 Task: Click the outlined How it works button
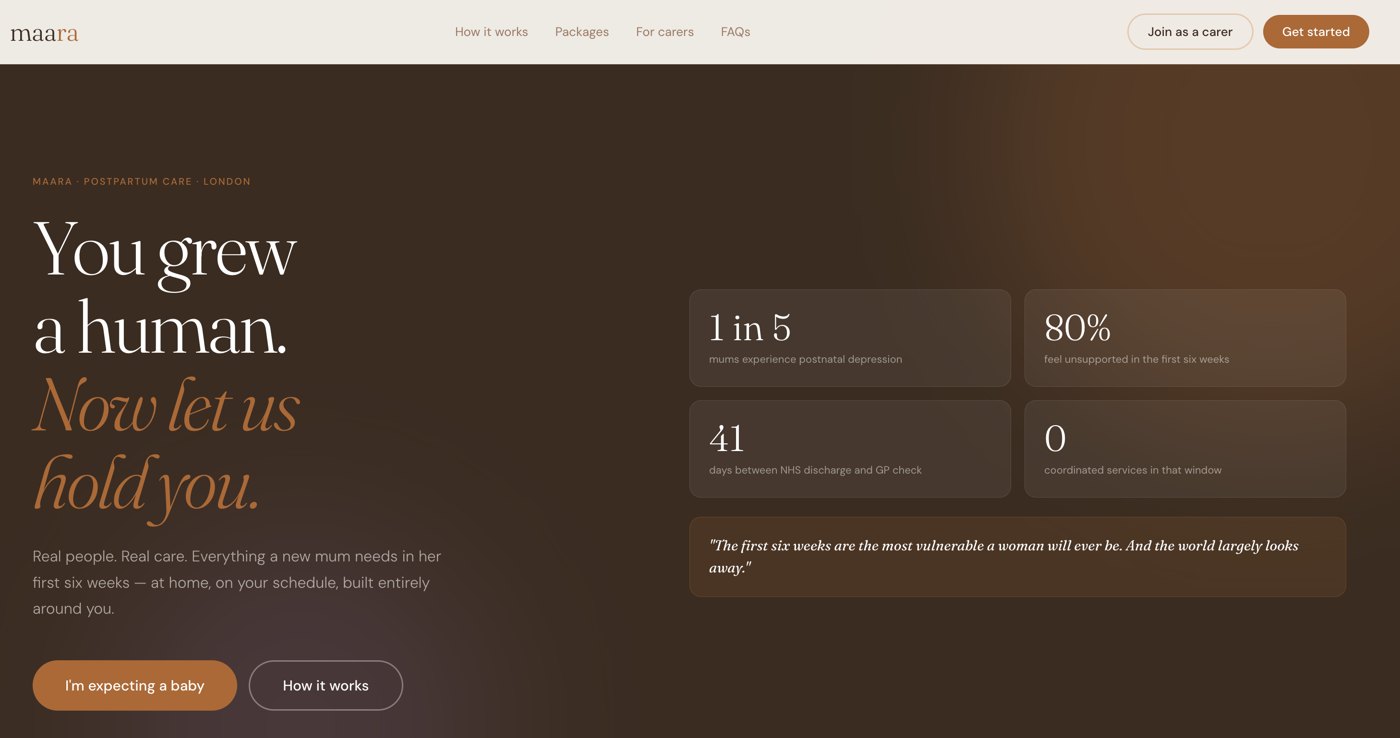point(326,685)
